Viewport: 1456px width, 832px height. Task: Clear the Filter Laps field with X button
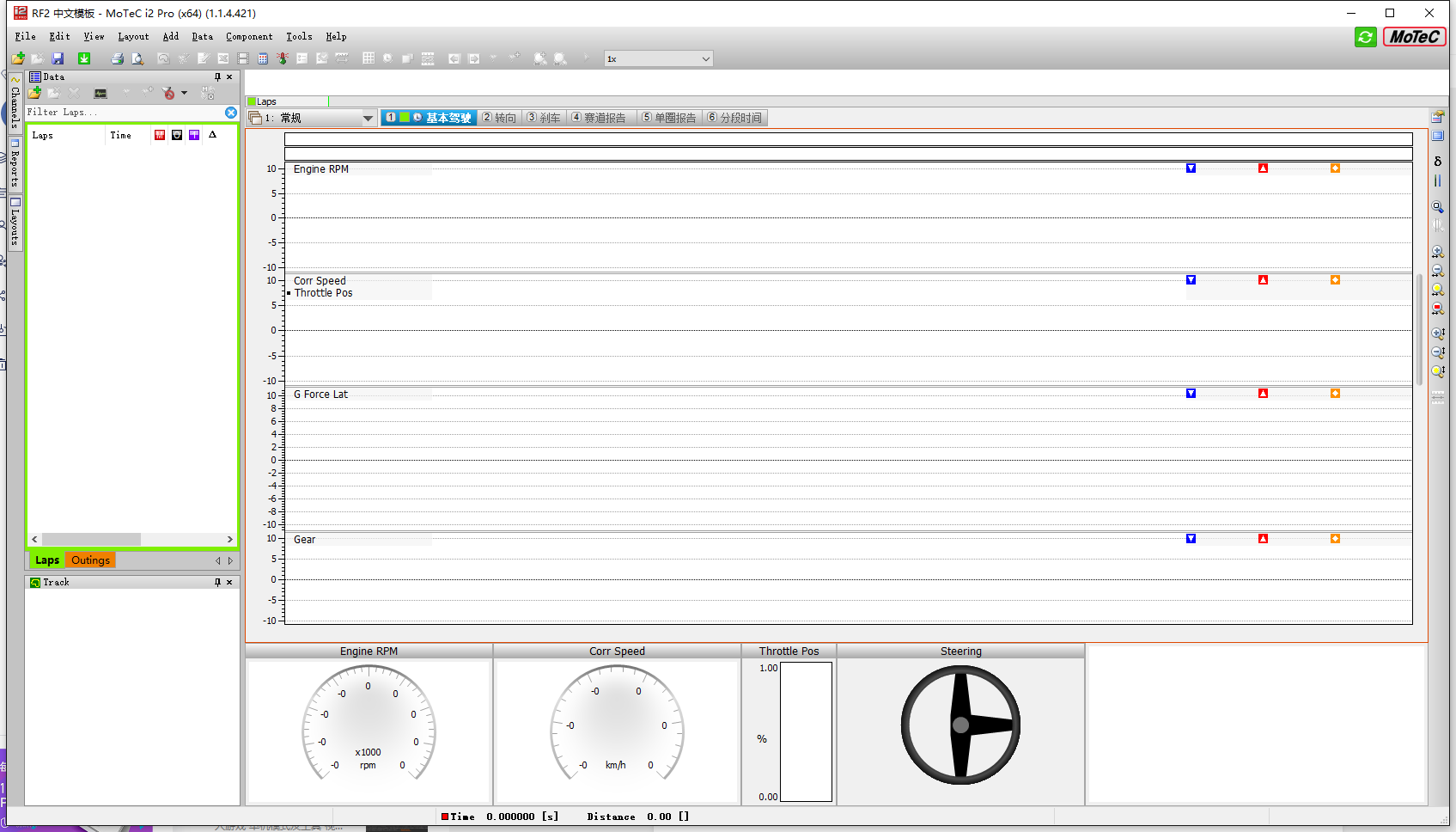click(231, 113)
